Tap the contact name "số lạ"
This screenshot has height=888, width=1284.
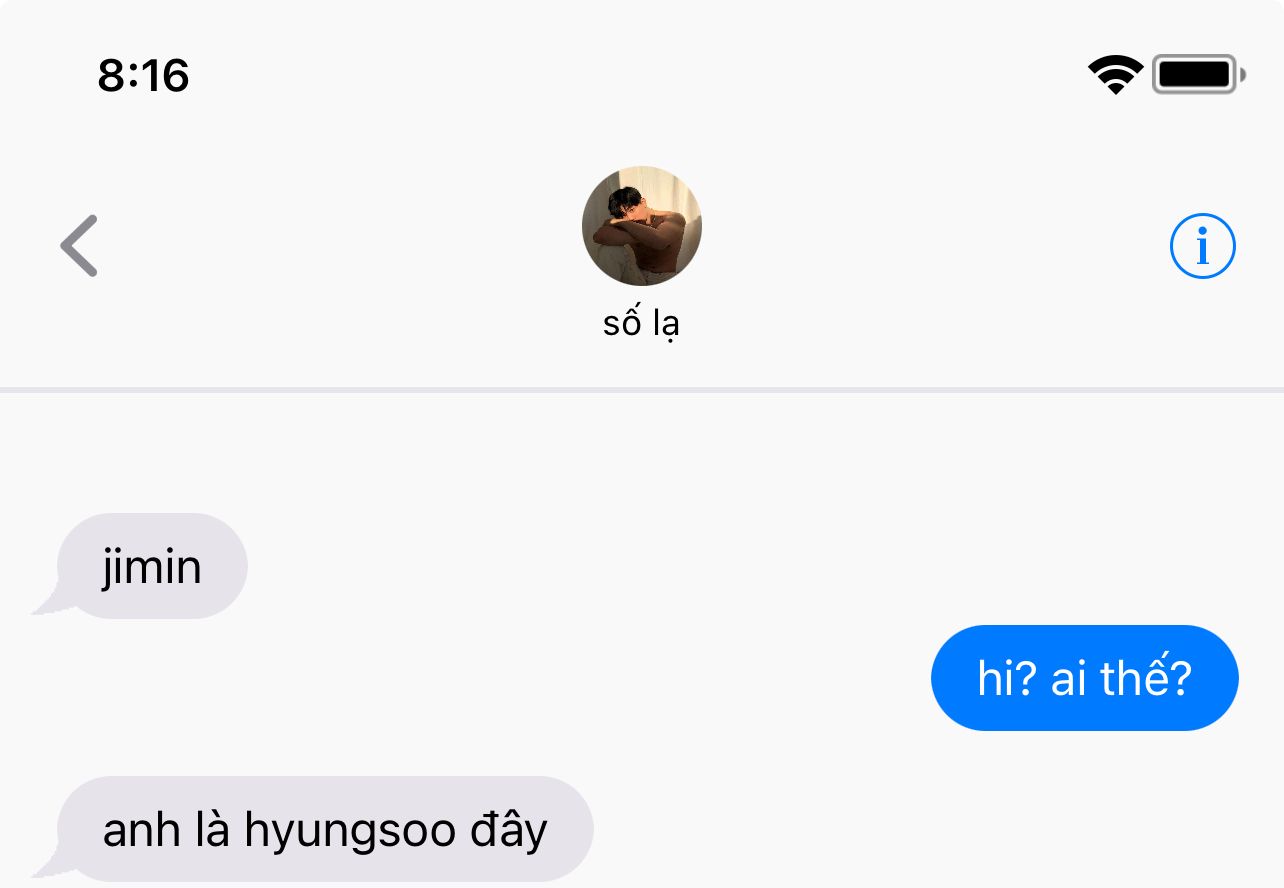[642, 323]
